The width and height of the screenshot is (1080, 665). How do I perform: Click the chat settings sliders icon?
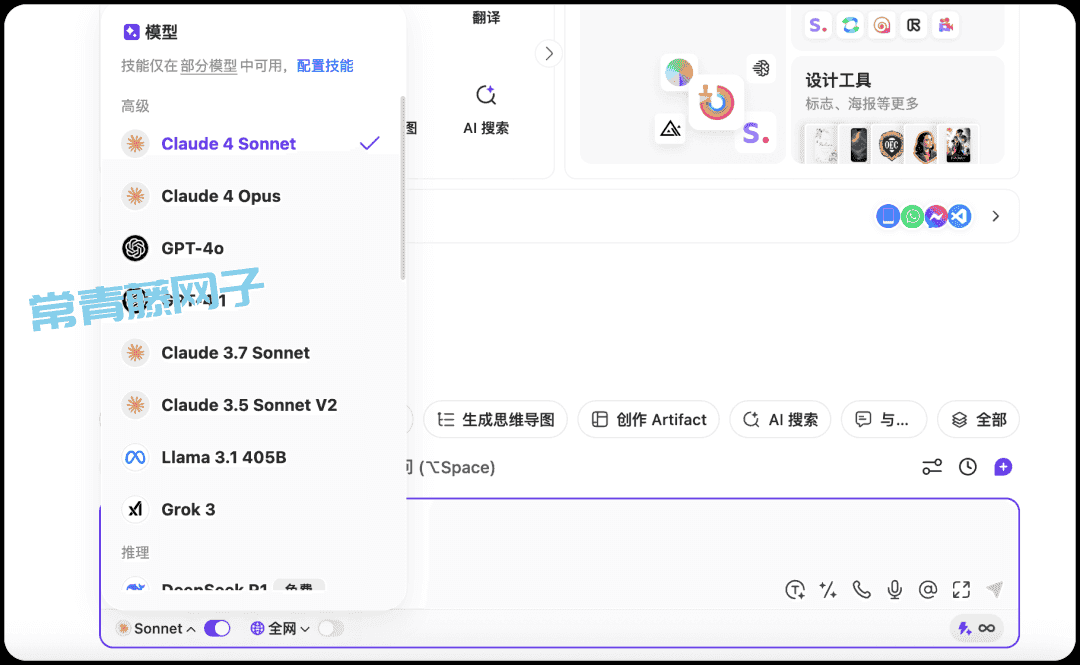click(x=932, y=467)
